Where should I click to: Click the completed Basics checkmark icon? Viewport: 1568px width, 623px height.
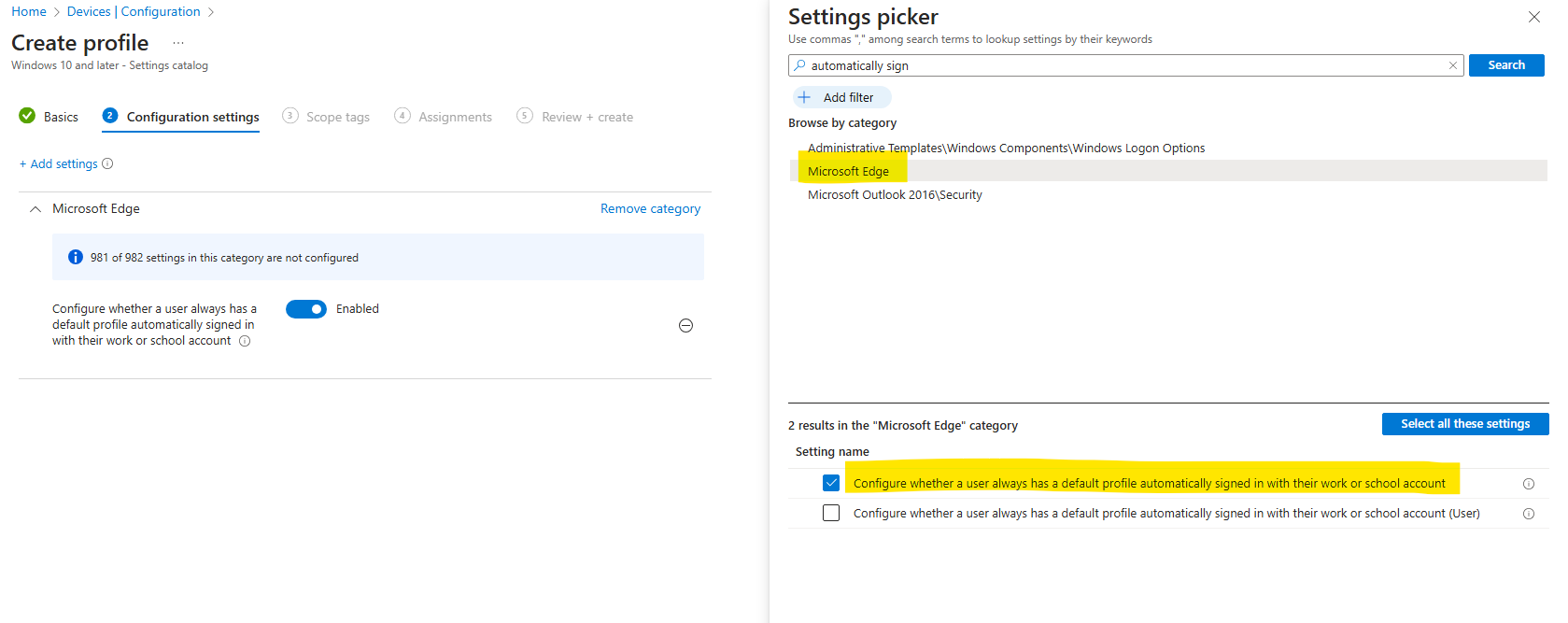pyautogui.click(x=27, y=116)
